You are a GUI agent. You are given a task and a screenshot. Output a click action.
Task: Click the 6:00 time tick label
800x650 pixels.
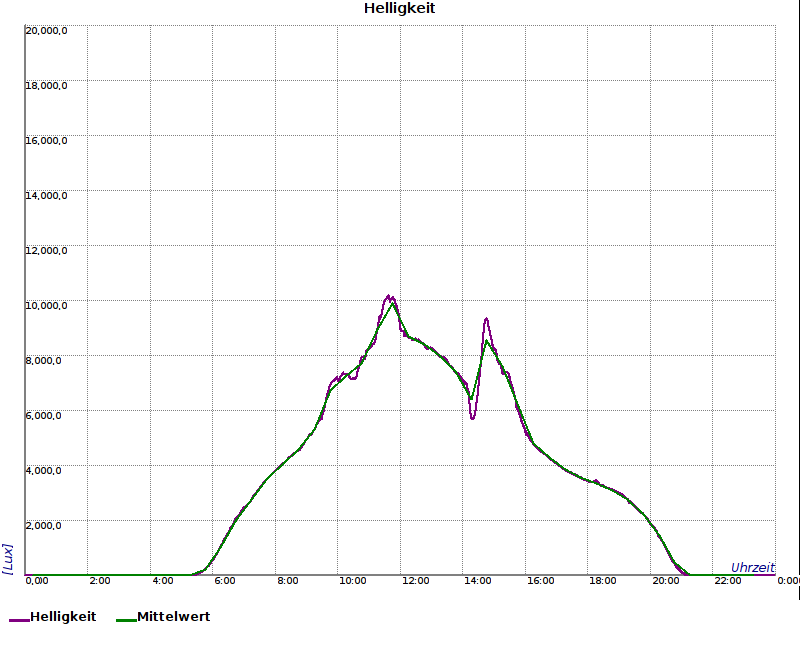click(x=225, y=581)
